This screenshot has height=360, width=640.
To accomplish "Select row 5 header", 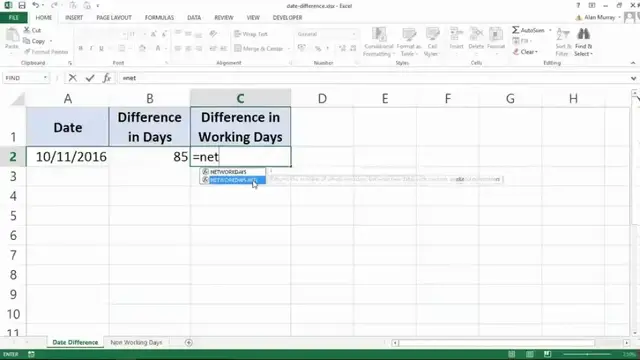I will coord(13,216).
